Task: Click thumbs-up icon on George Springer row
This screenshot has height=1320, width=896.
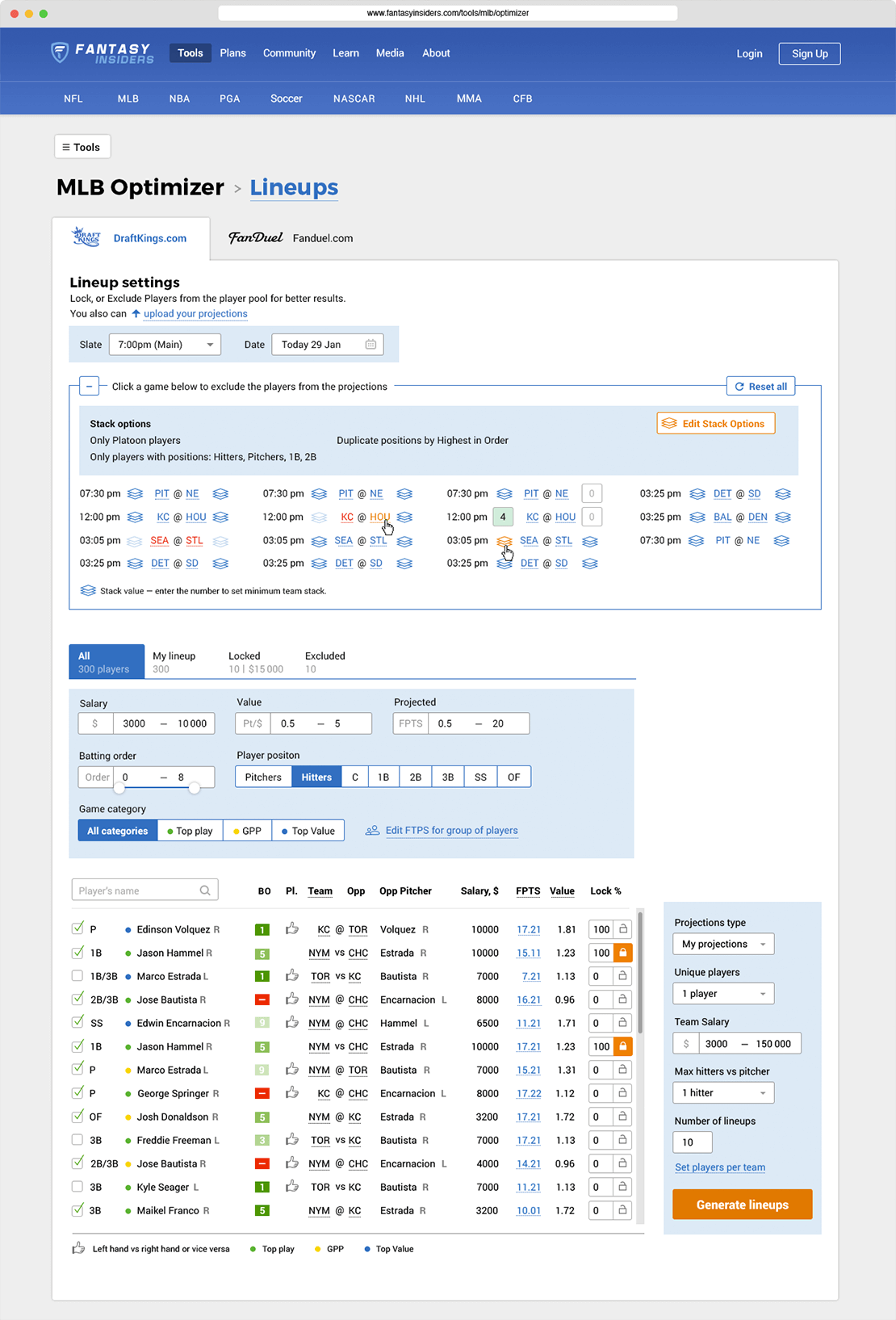Action: coord(292,1092)
